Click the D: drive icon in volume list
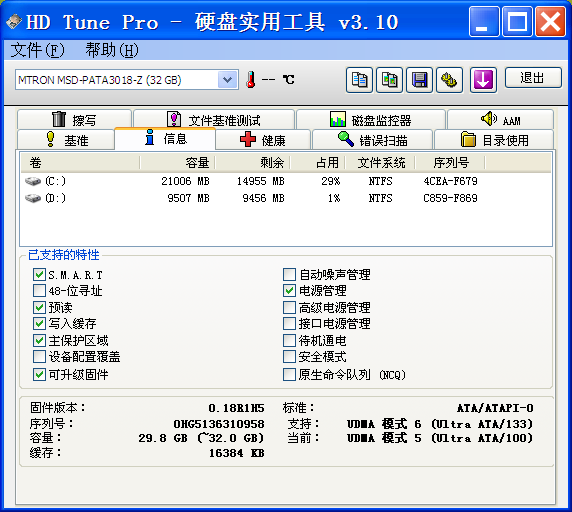Viewport: 572px width, 512px height. tap(33, 198)
